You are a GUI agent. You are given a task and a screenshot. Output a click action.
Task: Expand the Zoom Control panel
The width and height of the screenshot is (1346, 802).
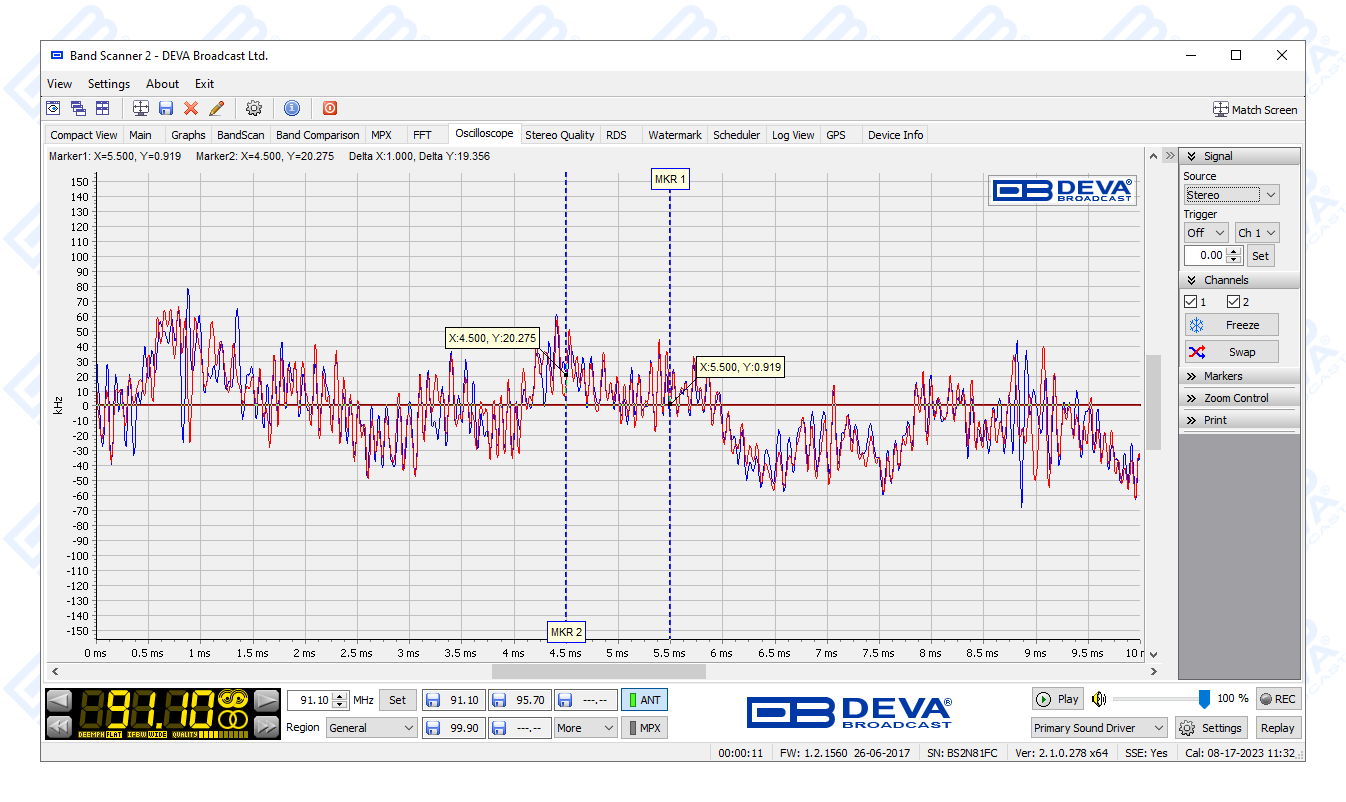1236,398
